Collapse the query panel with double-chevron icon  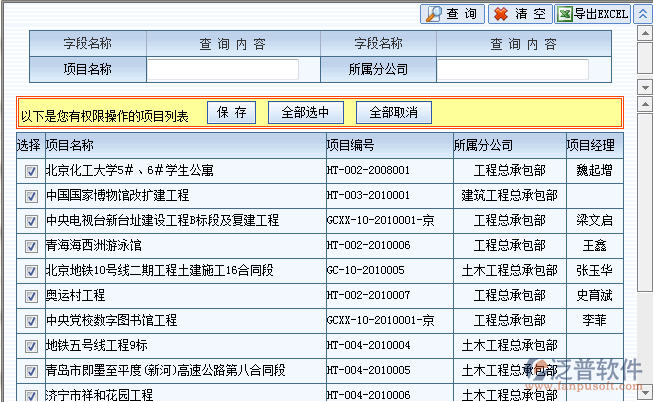click(x=644, y=14)
